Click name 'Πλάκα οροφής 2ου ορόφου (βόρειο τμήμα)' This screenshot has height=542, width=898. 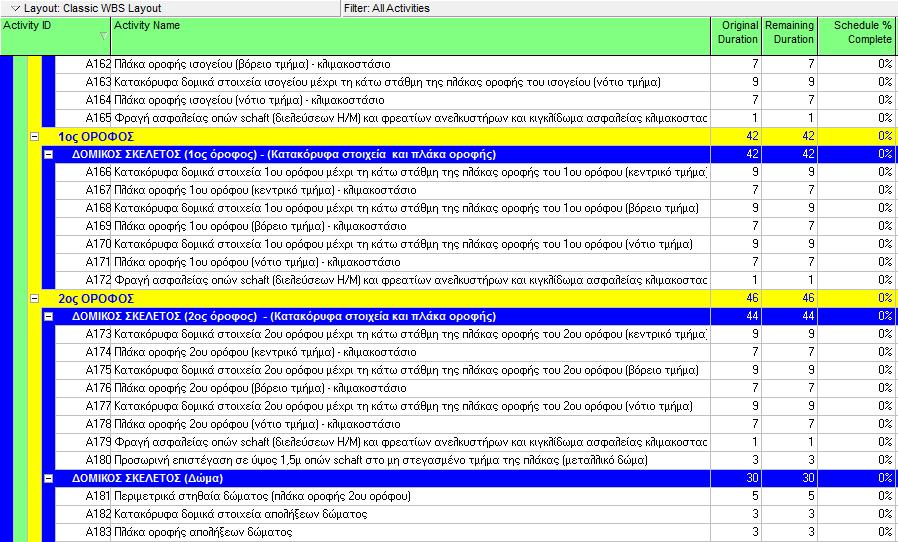point(220,388)
